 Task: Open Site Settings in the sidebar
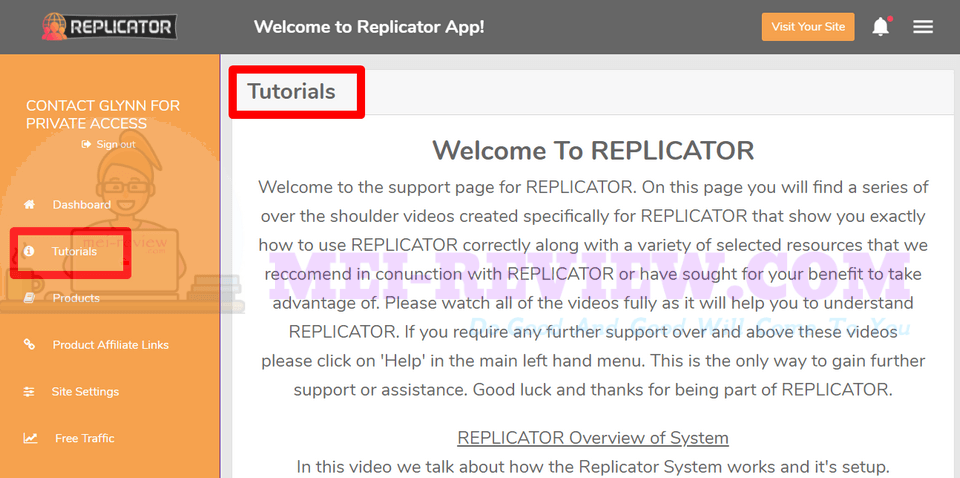(85, 392)
